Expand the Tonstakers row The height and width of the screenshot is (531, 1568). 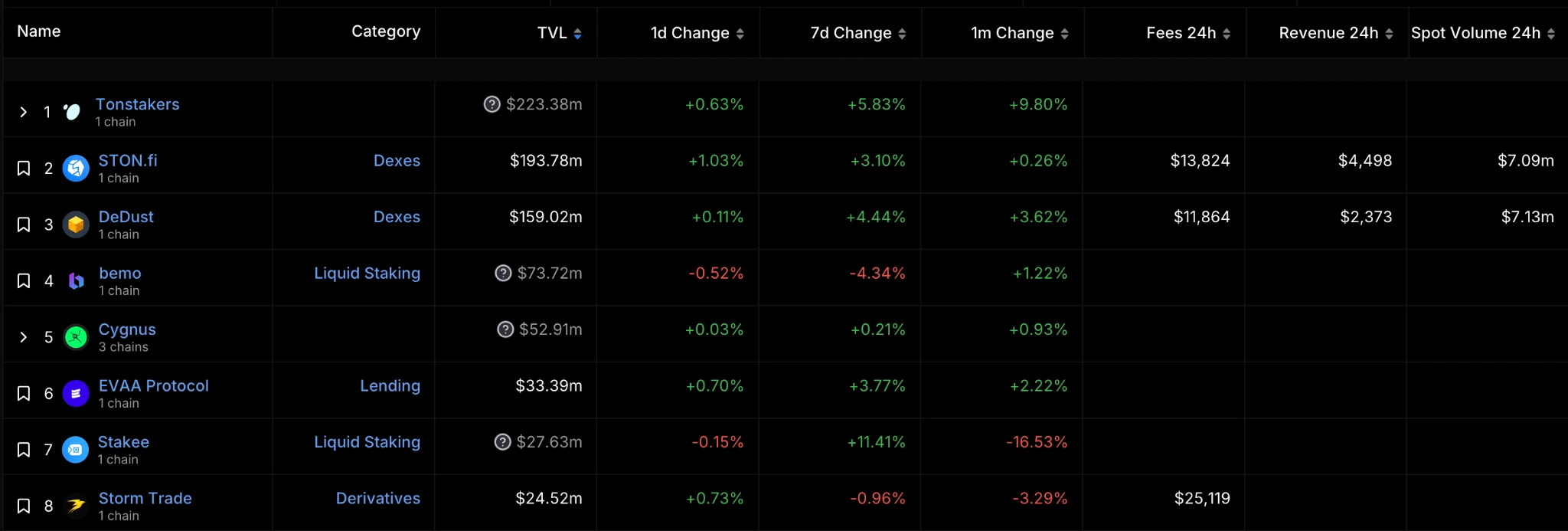[x=24, y=112]
